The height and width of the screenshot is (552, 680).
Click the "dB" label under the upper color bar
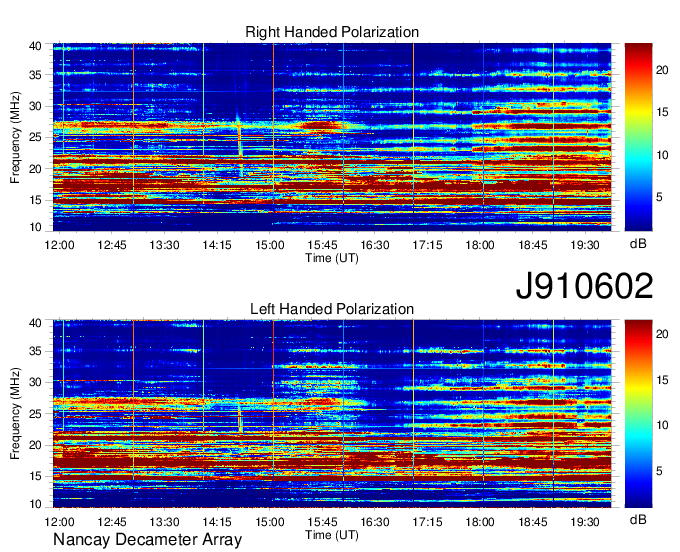tap(638, 244)
